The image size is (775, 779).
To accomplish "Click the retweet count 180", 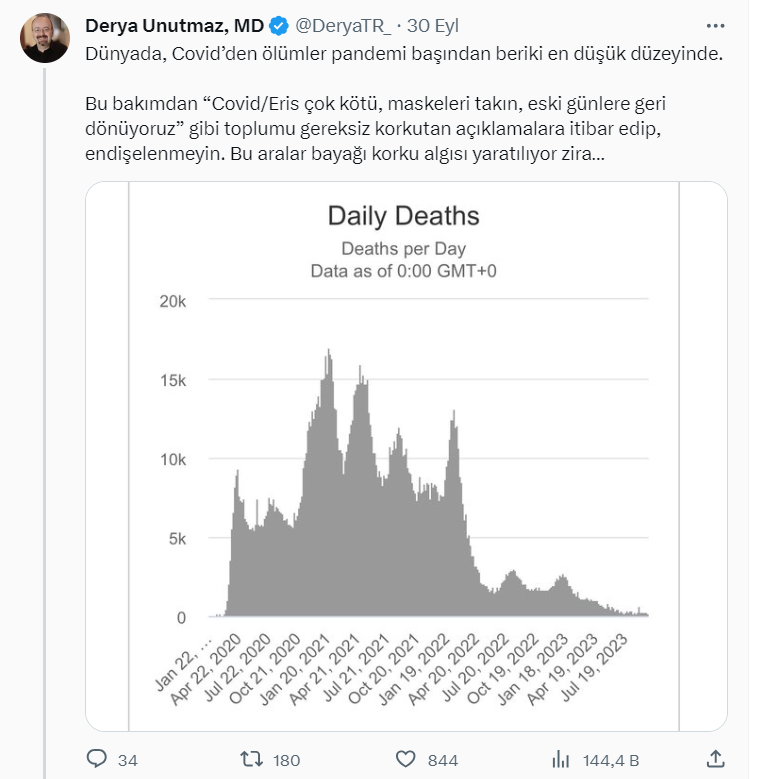I will (x=287, y=760).
